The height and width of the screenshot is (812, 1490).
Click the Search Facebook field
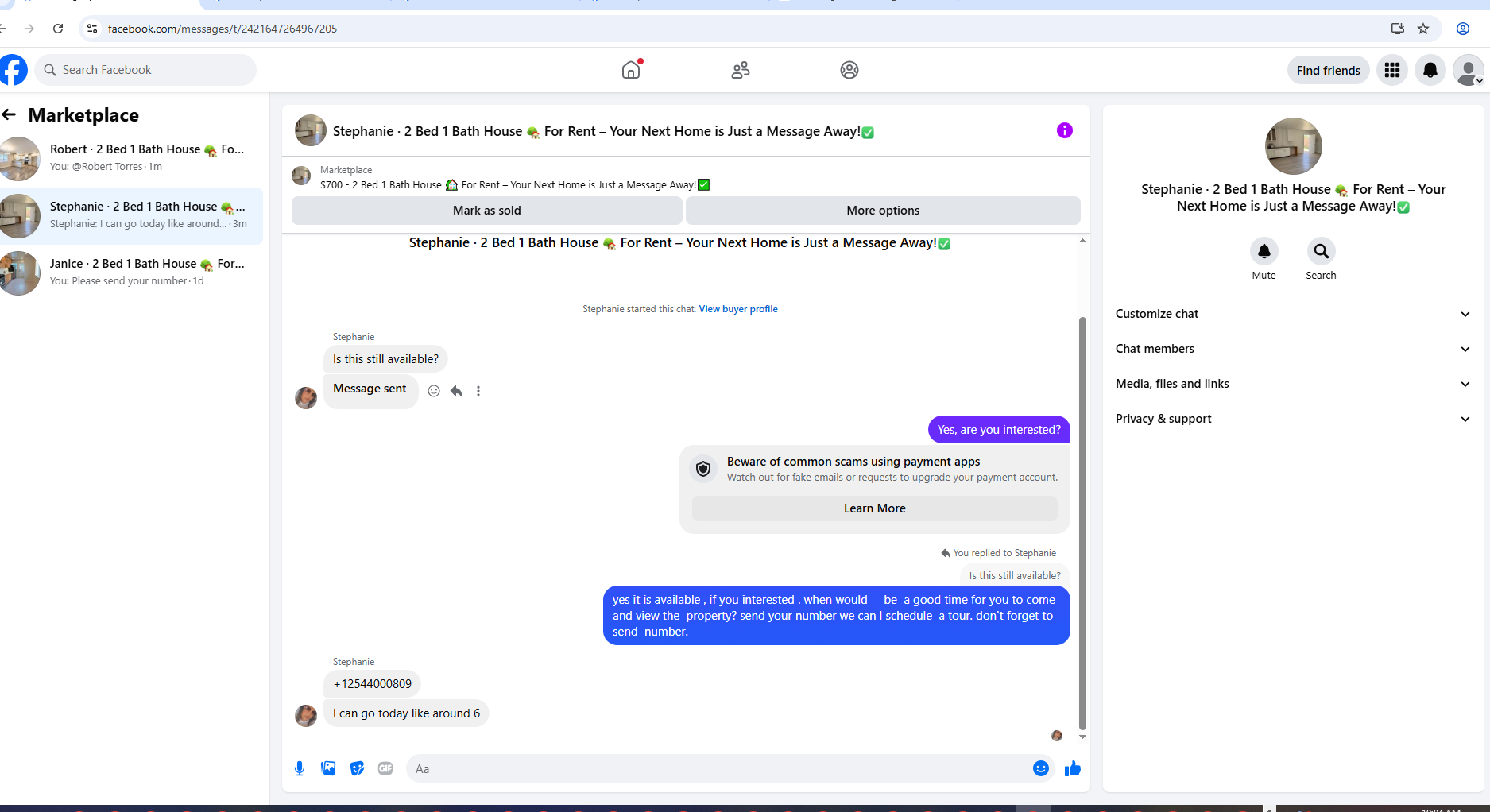[x=145, y=70]
